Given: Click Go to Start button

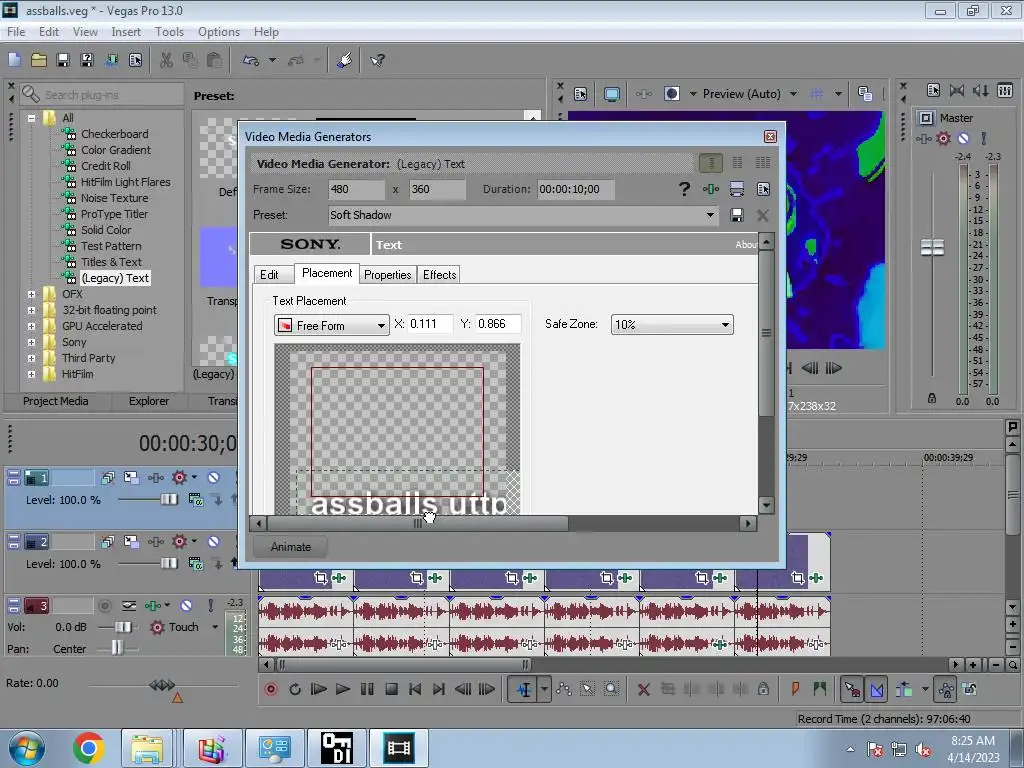Looking at the screenshot, I should coord(415,690).
